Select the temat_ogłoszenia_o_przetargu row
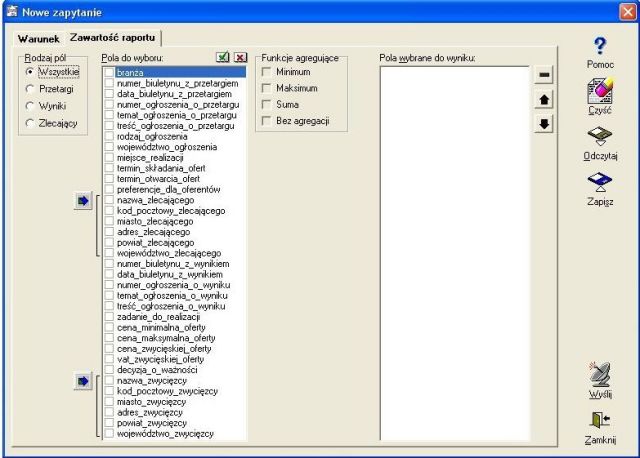Screen dimensions: 640x458 coord(175,115)
